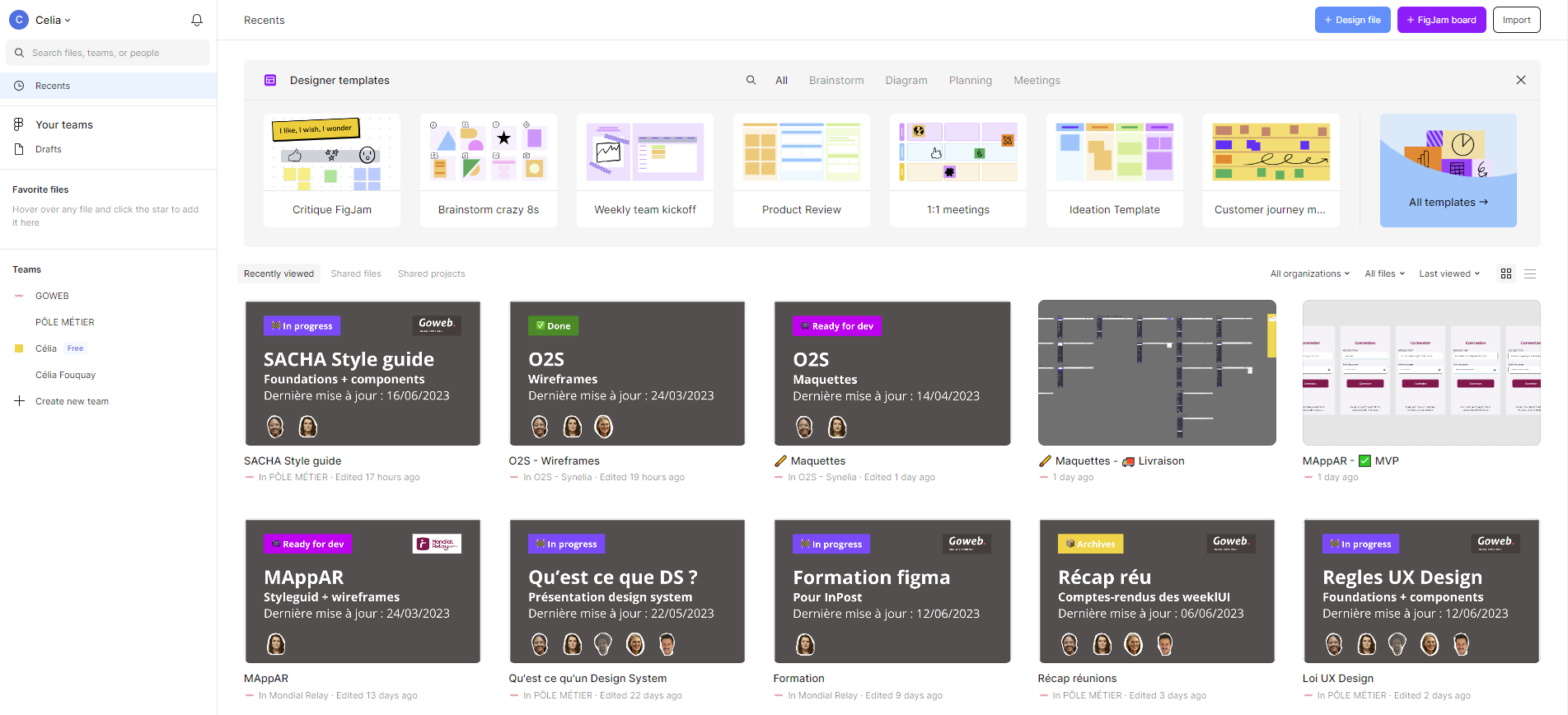The width and height of the screenshot is (1568, 715).
Task: Select the Planning templates tab
Action: pyautogui.click(x=971, y=80)
